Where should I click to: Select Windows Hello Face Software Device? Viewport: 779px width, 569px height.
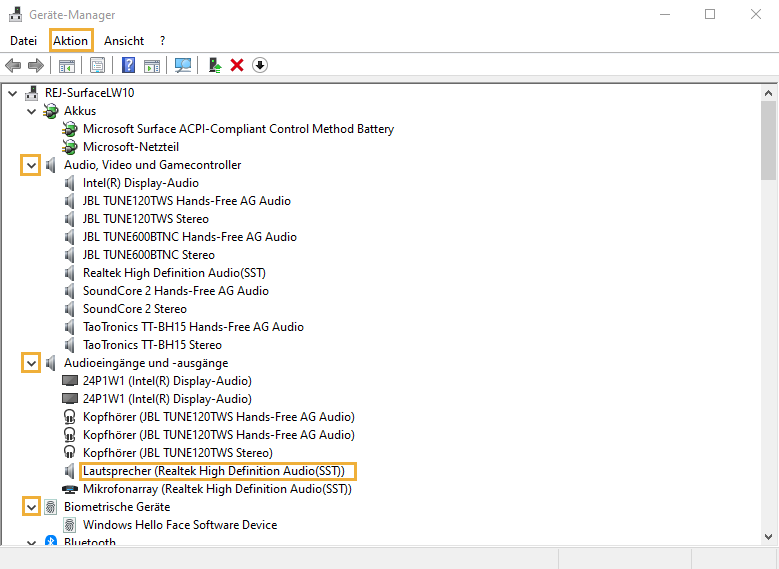[x=180, y=525]
